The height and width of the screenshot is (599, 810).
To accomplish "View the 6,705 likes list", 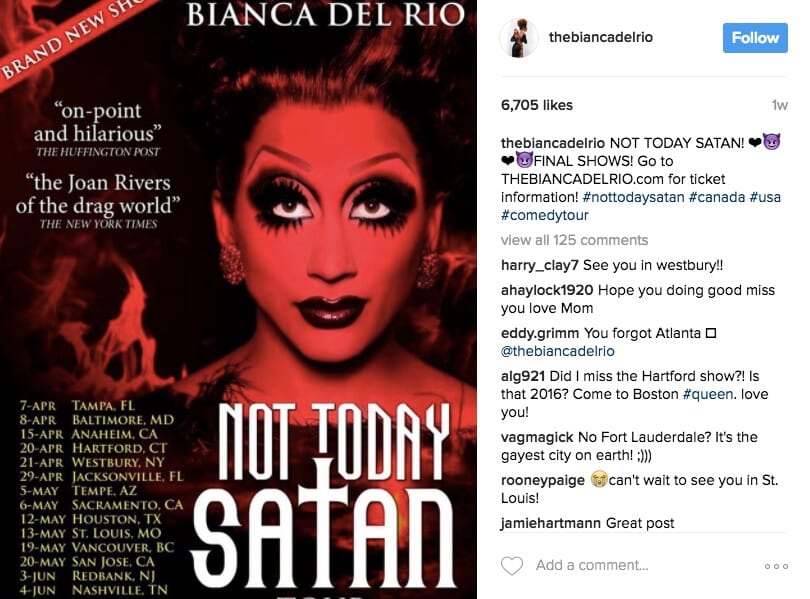I will 537,105.
